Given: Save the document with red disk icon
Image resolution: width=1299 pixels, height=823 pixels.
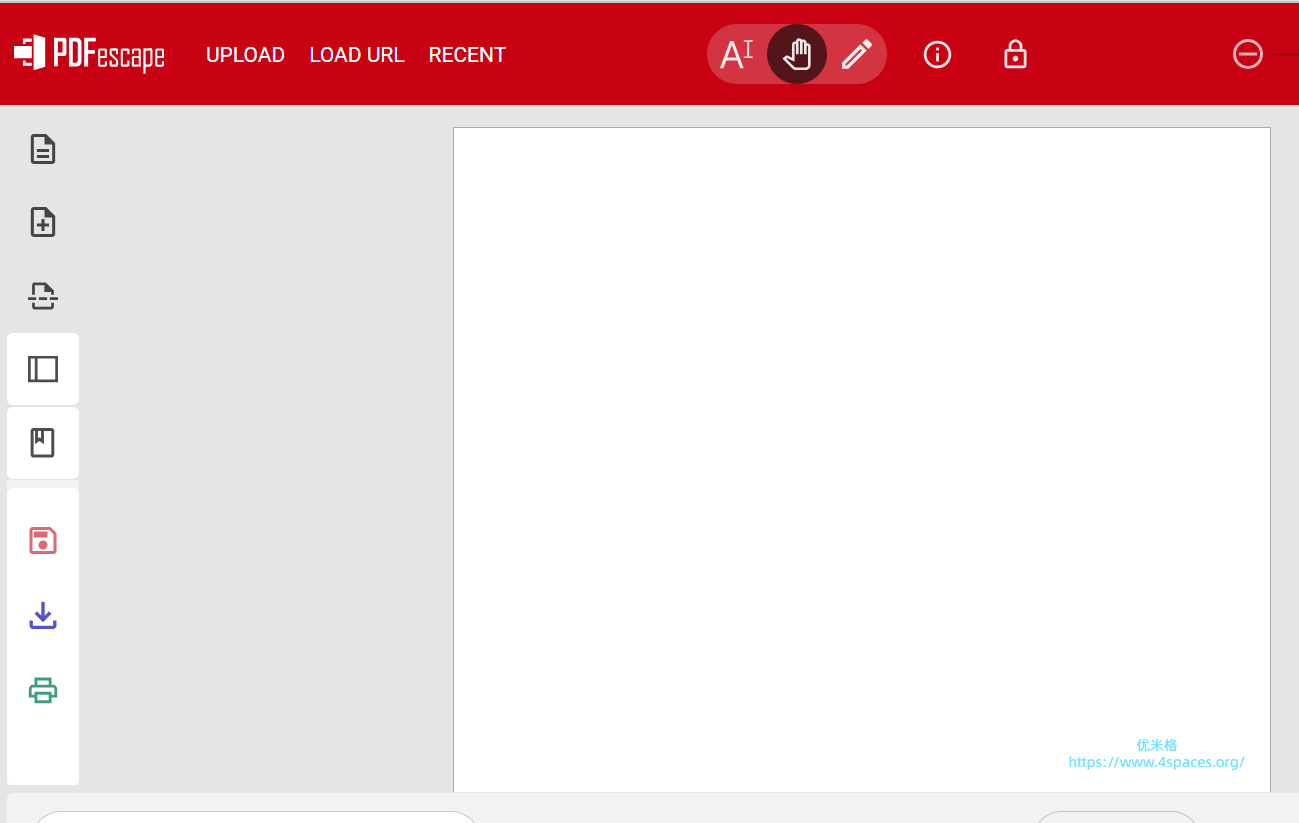Looking at the screenshot, I should pos(43,541).
